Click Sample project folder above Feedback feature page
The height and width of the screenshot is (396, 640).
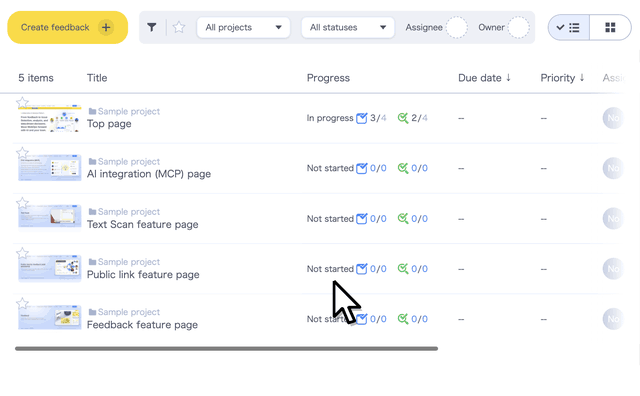pyautogui.click(x=124, y=312)
